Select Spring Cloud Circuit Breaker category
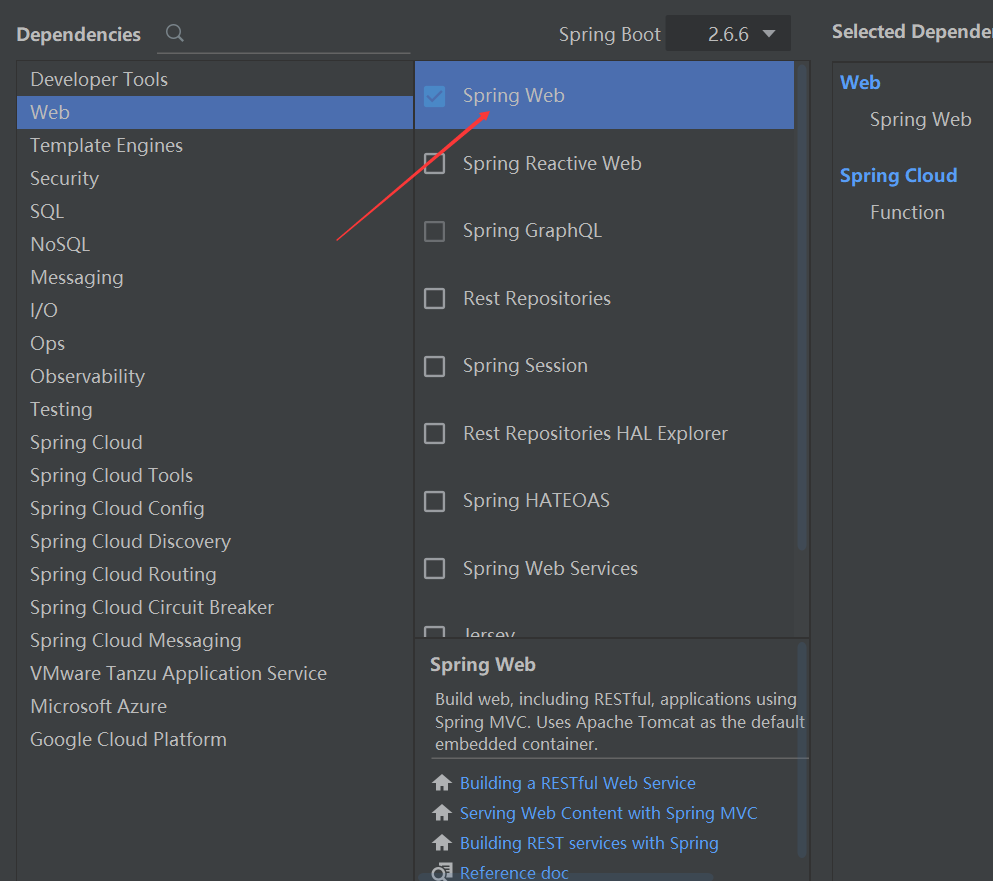Image resolution: width=993 pixels, height=881 pixels. tap(215, 607)
